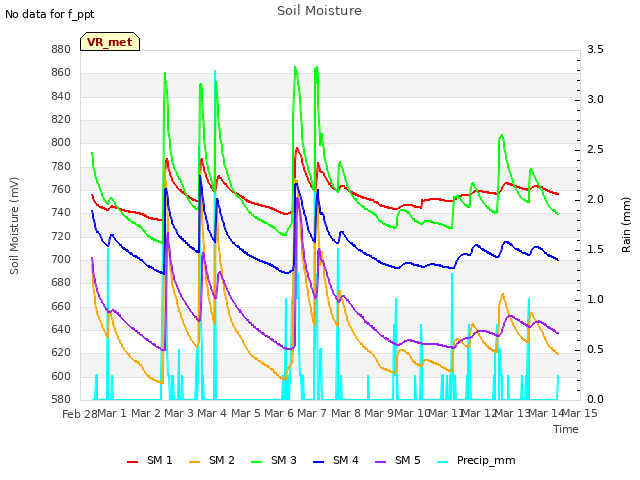This screenshot has width=640, height=480.
Task: Click the 860 left axis value
Action: click(61, 73)
